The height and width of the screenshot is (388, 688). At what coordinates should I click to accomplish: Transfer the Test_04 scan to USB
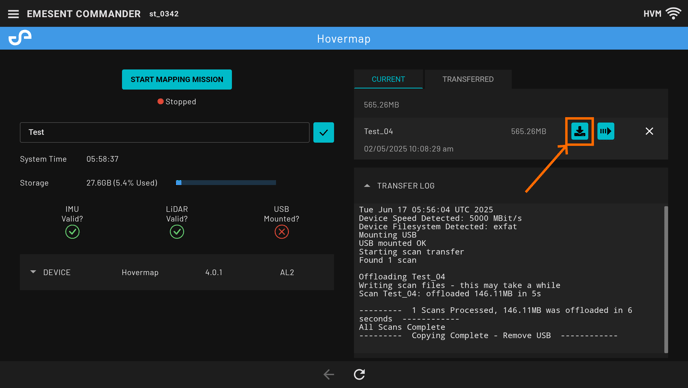coord(580,131)
